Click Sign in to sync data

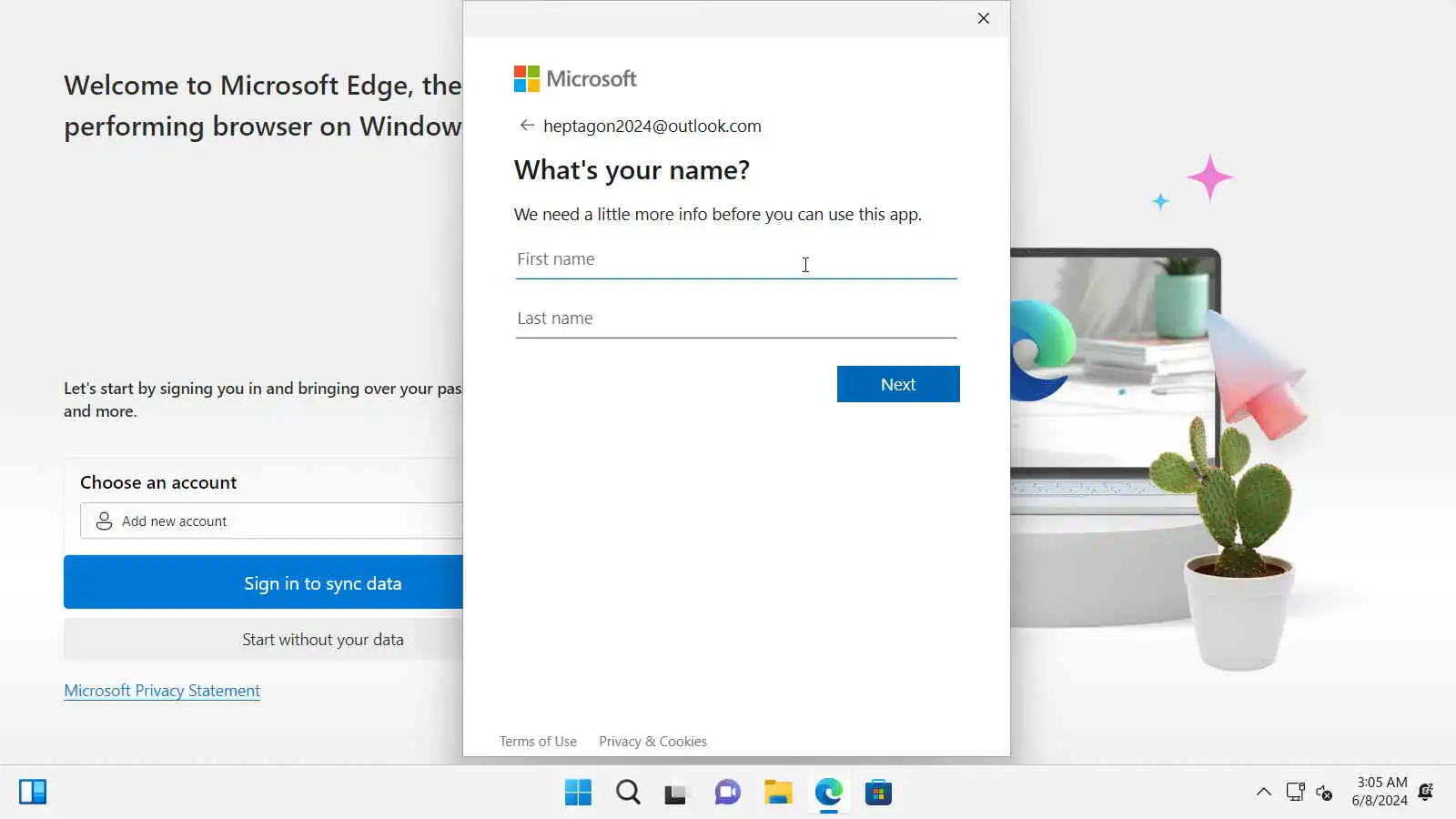click(x=264, y=582)
